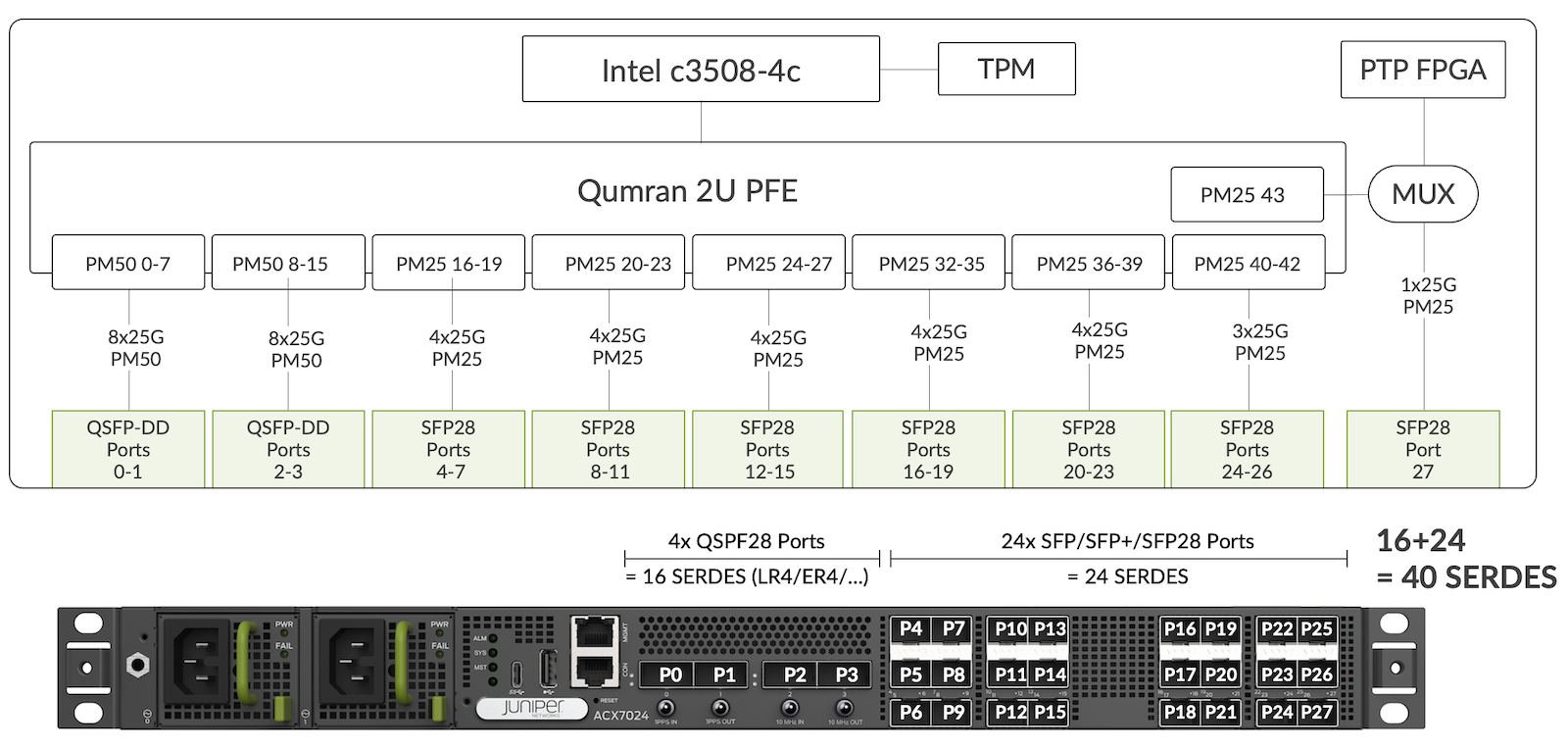The width and height of the screenshot is (1568, 748).
Task: Click the 1PPS IN coaxial connector
Action: pyautogui.click(x=665, y=708)
